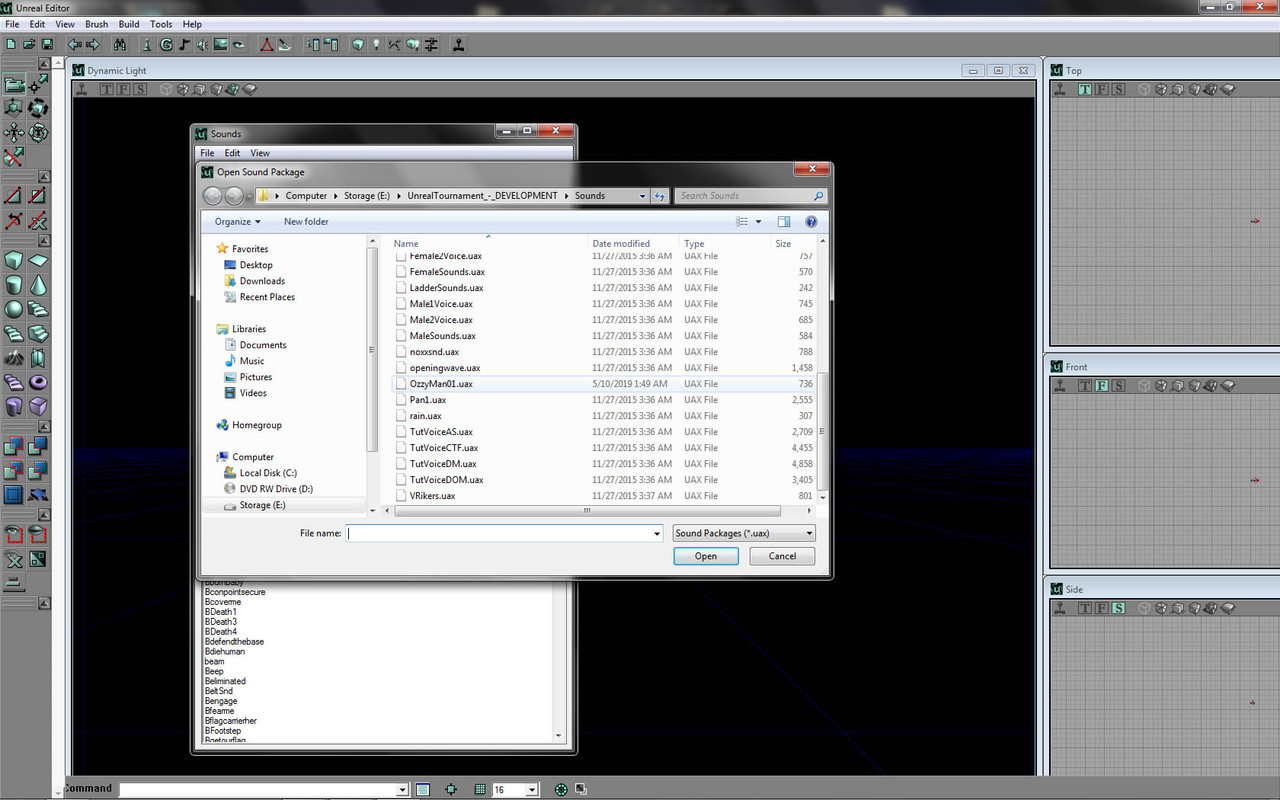Toggle Front view button in Dynamic Light viewport
1280x800 pixels.
[x=123, y=89]
